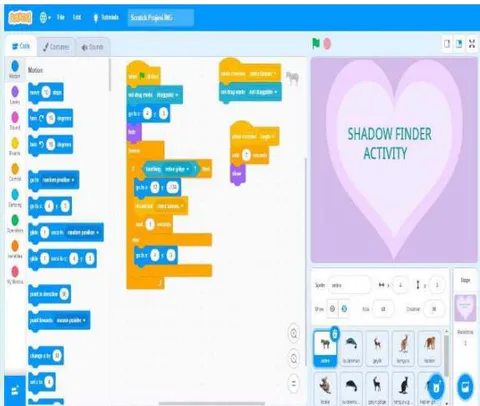Viewport: 480px width, 406px height.
Task: Select the pink Sound category circle
Action: tap(15, 117)
